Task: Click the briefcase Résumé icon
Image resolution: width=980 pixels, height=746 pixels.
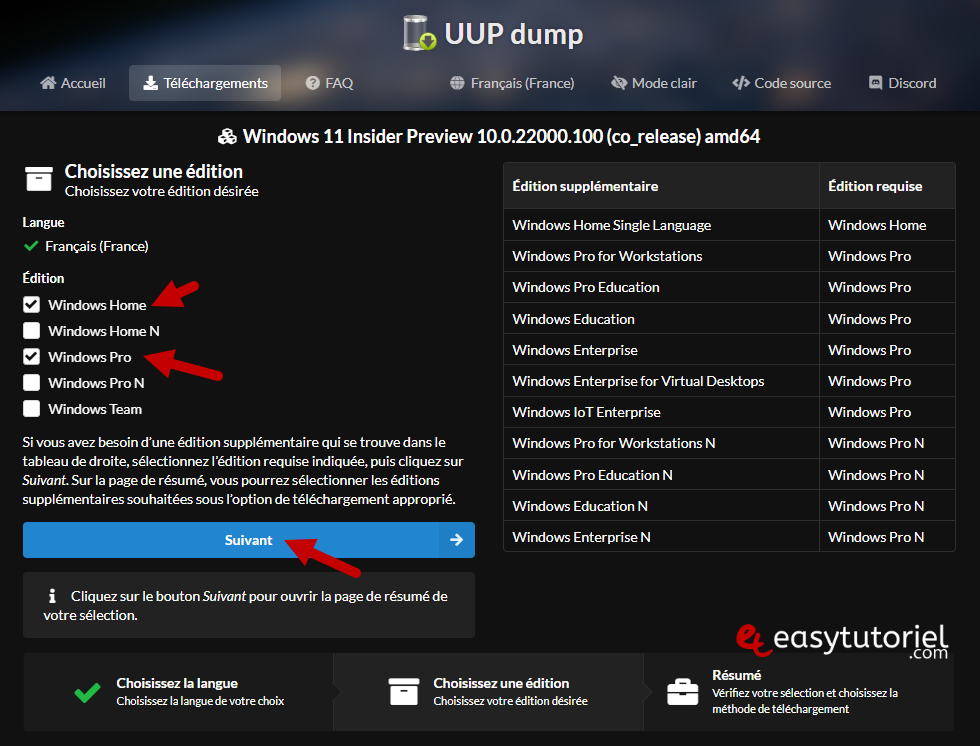Action: [682, 692]
